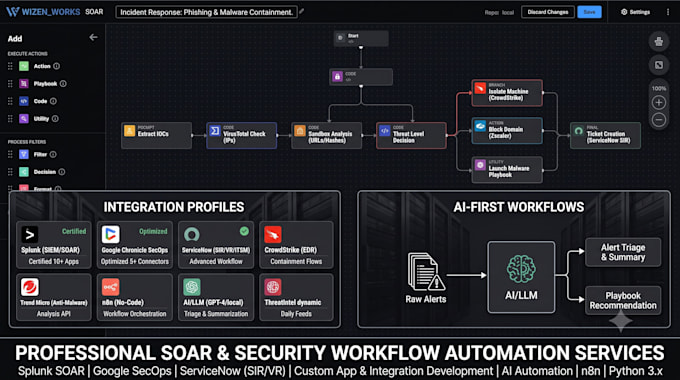Click the green check on ServiceNow card
Screen dimensions: 680x380
pos(244,231)
